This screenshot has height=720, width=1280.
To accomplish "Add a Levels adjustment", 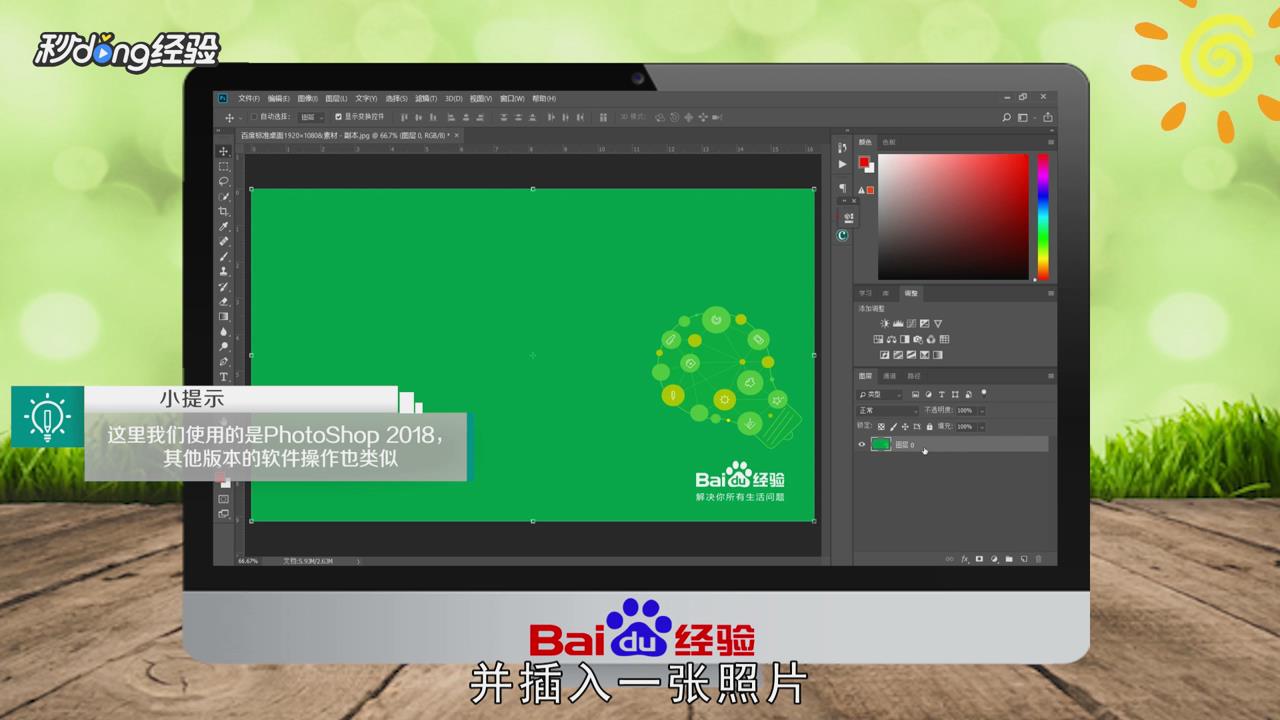I will (898, 324).
